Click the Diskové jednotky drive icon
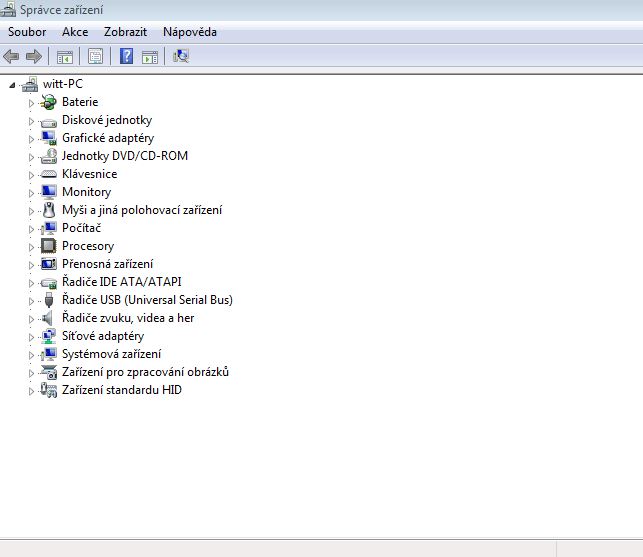 tap(49, 122)
